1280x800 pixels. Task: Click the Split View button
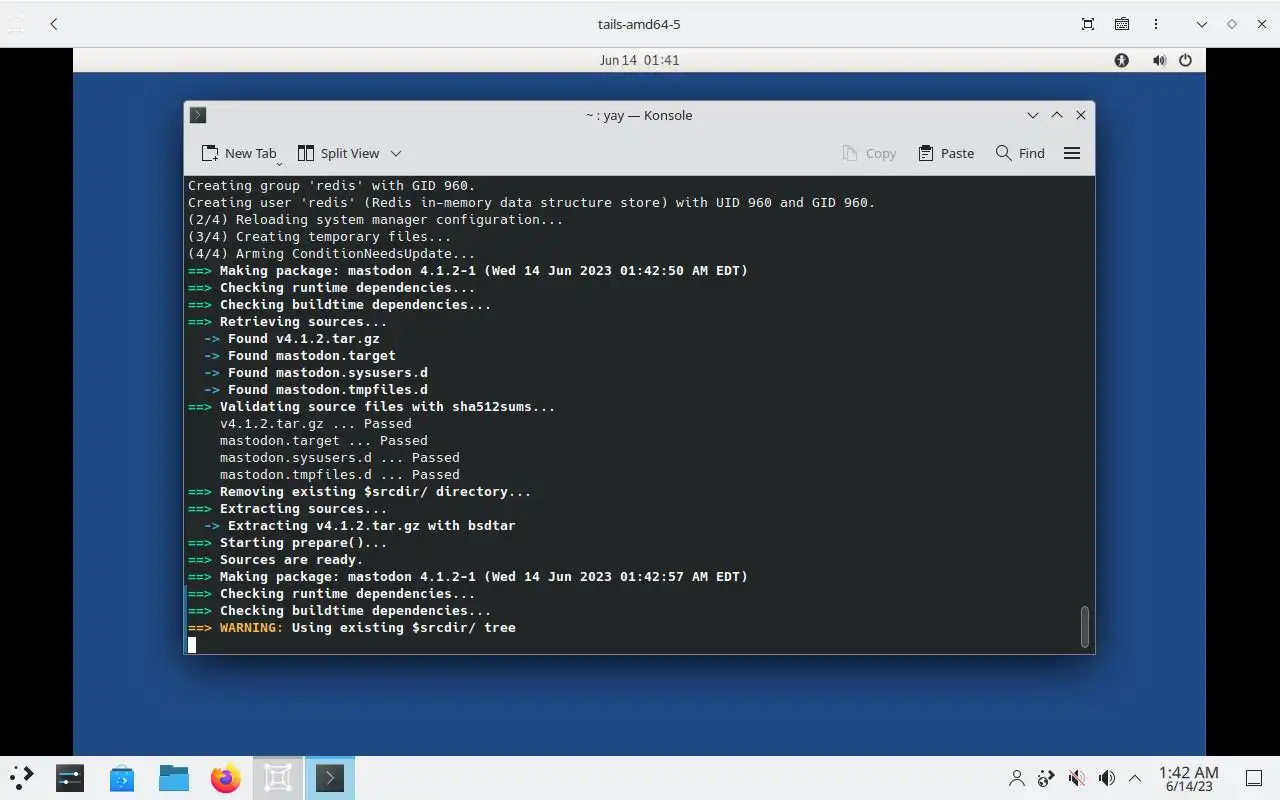[339, 153]
